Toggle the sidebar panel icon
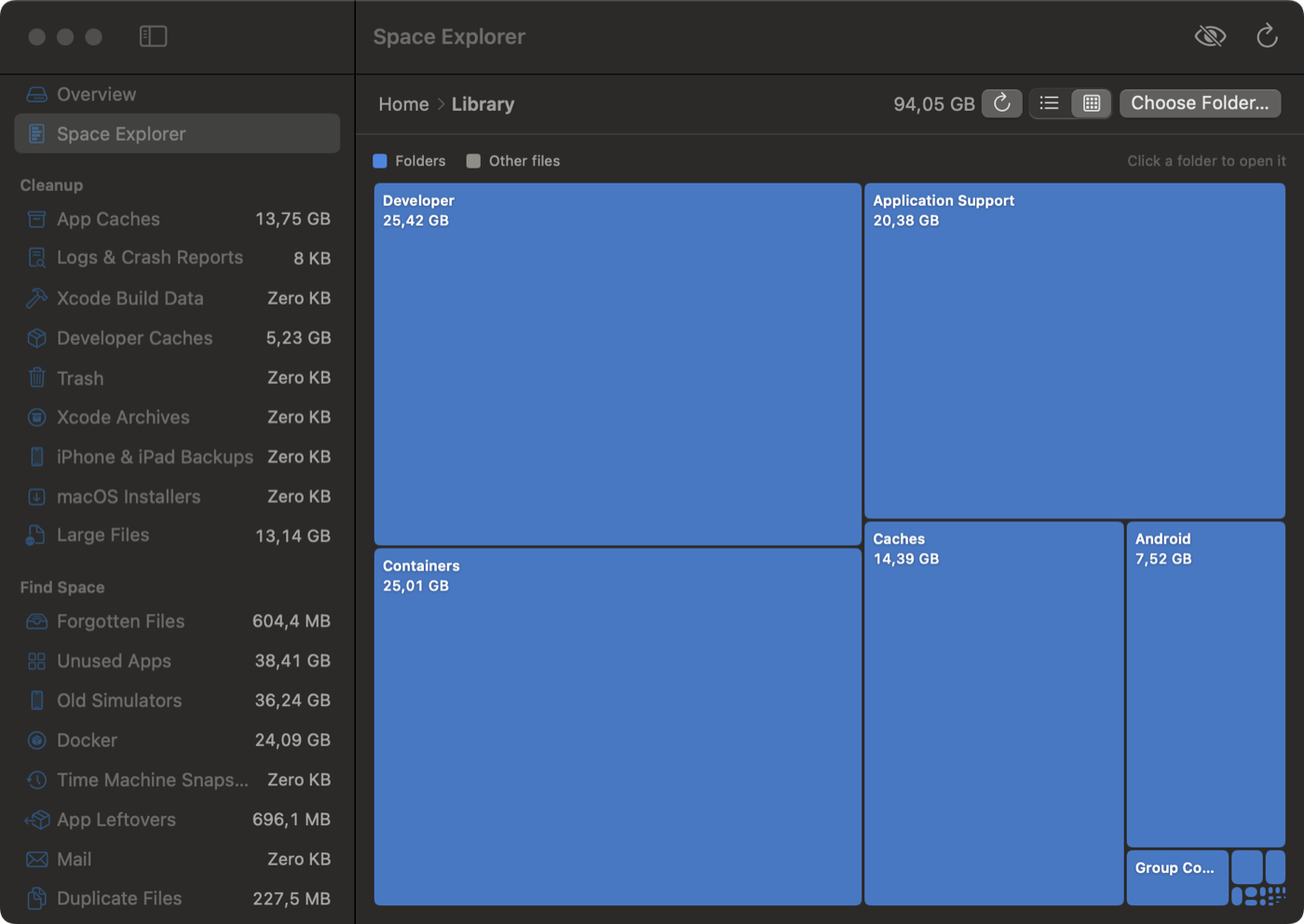The width and height of the screenshot is (1304, 924). point(153,36)
